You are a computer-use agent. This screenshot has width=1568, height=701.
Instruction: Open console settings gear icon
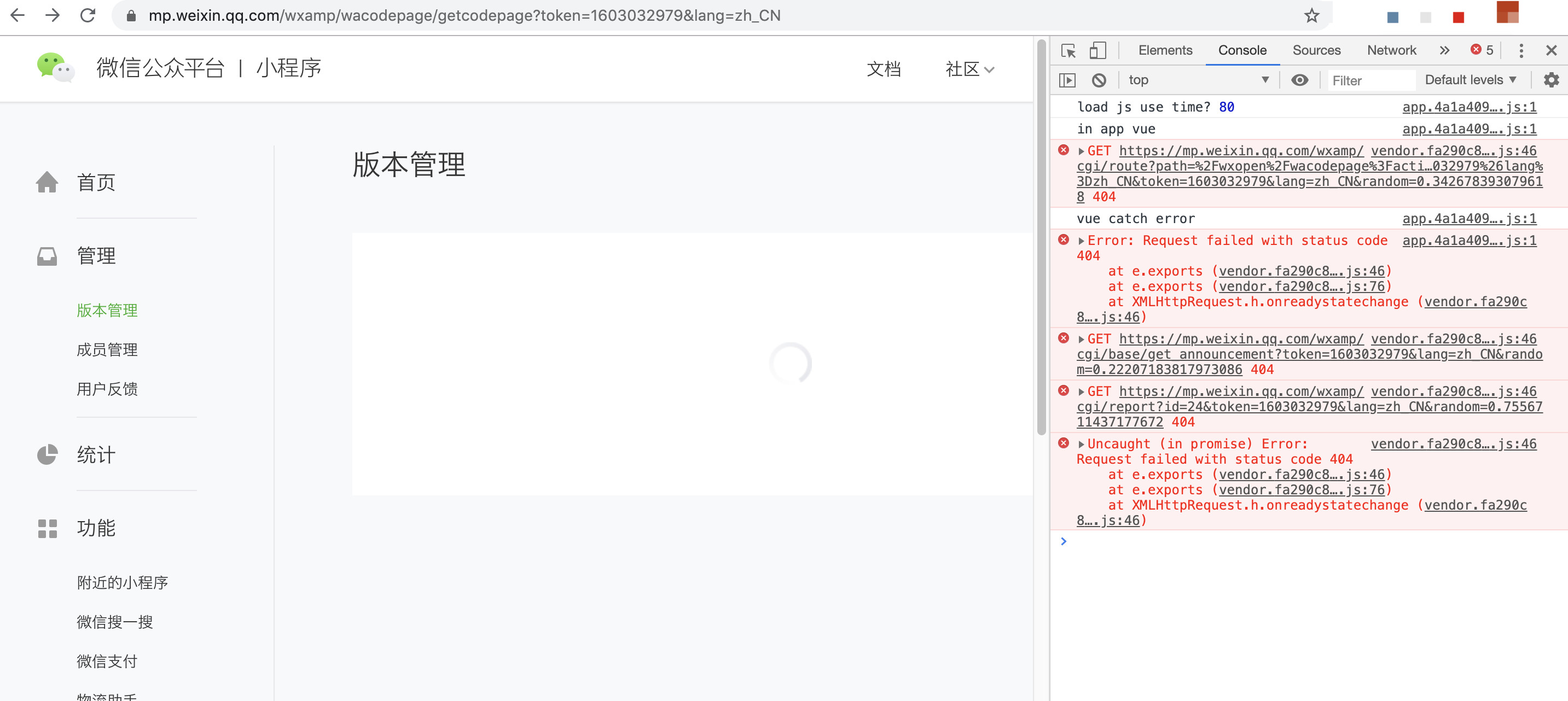coord(1551,80)
